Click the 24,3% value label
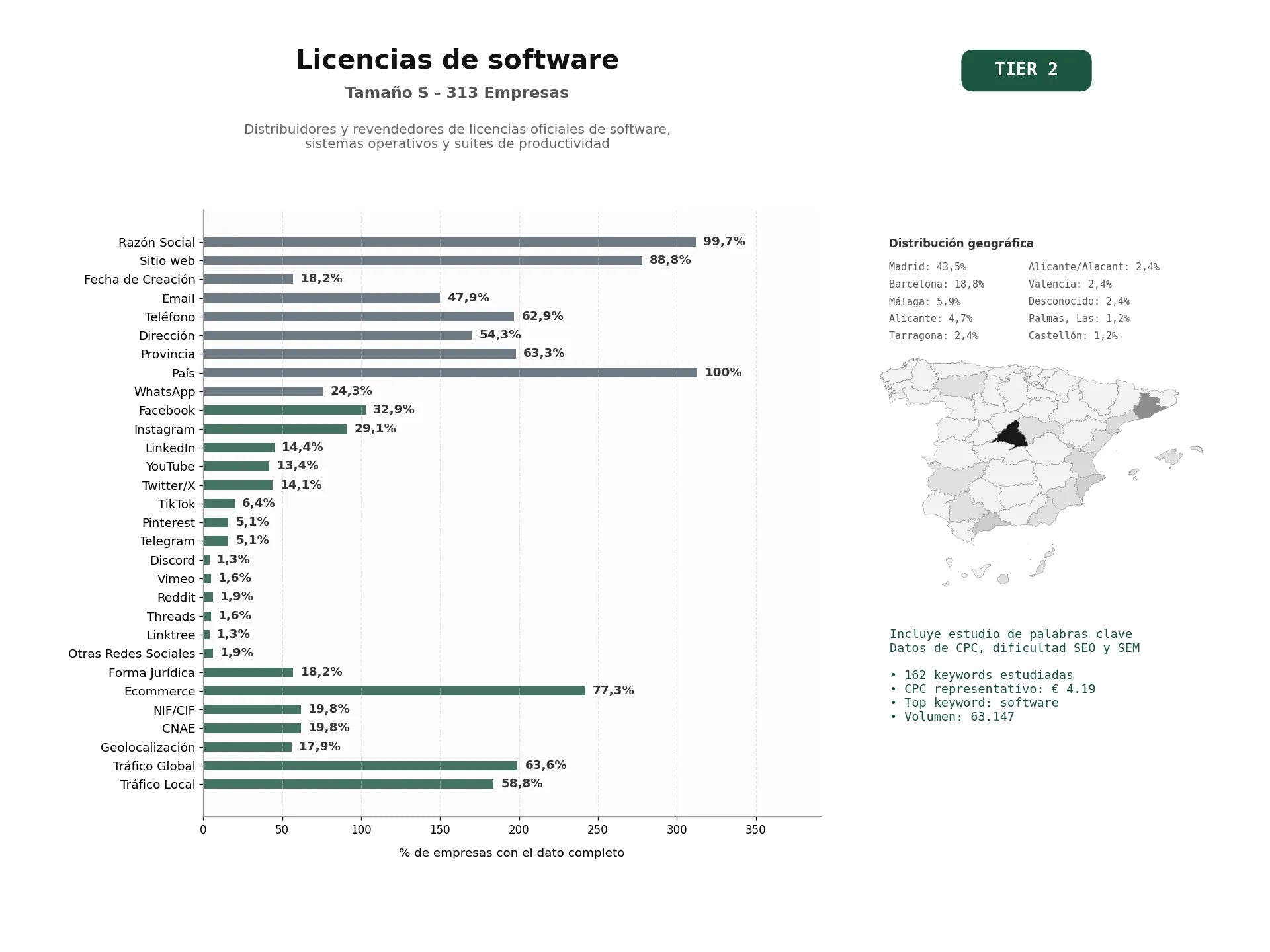This screenshot has width=1270, height=952. tap(351, 391)
